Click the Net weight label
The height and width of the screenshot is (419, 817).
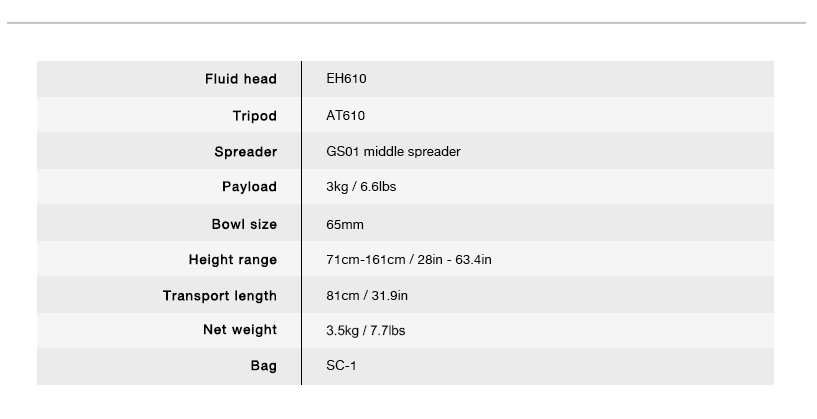point(240,330)
